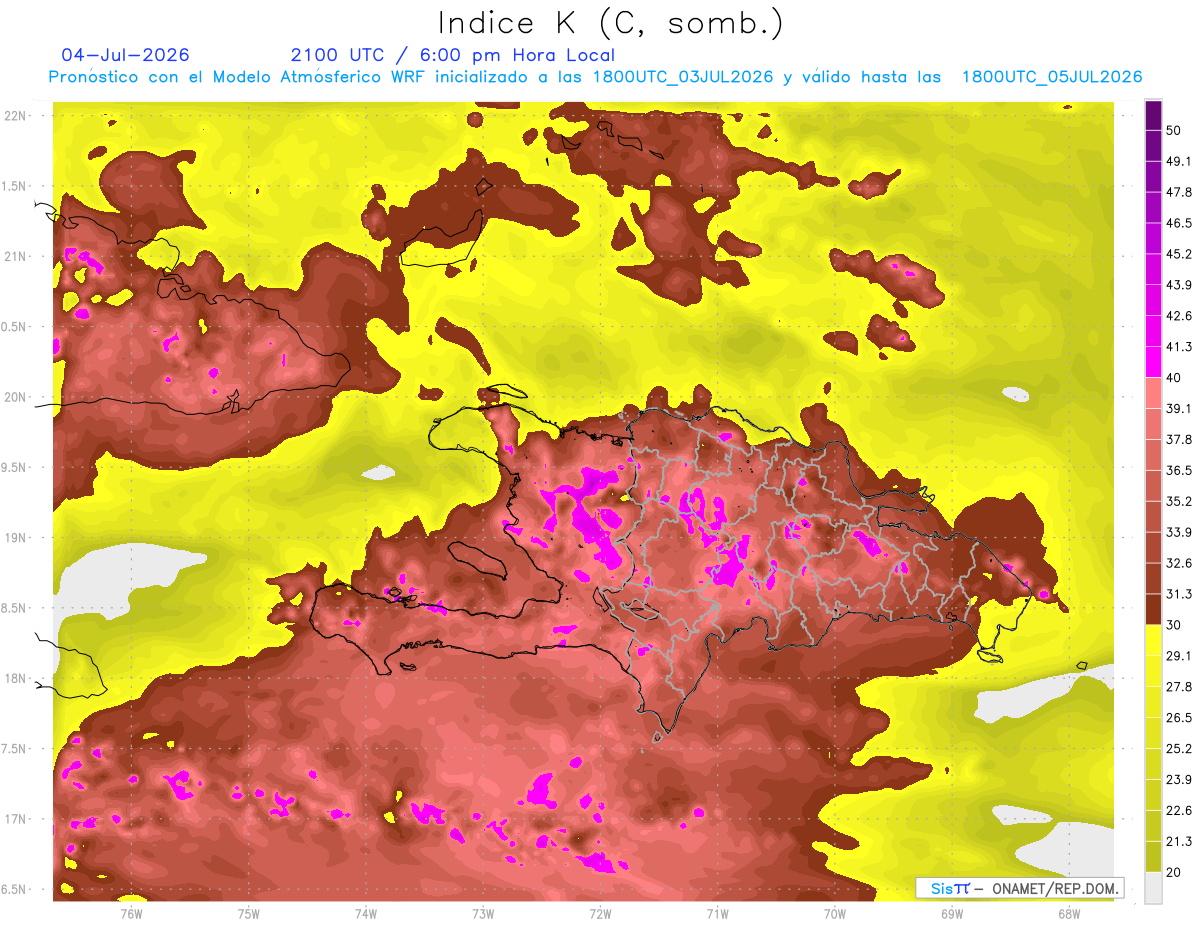Click the latitude label "21N"

(17, 256)
